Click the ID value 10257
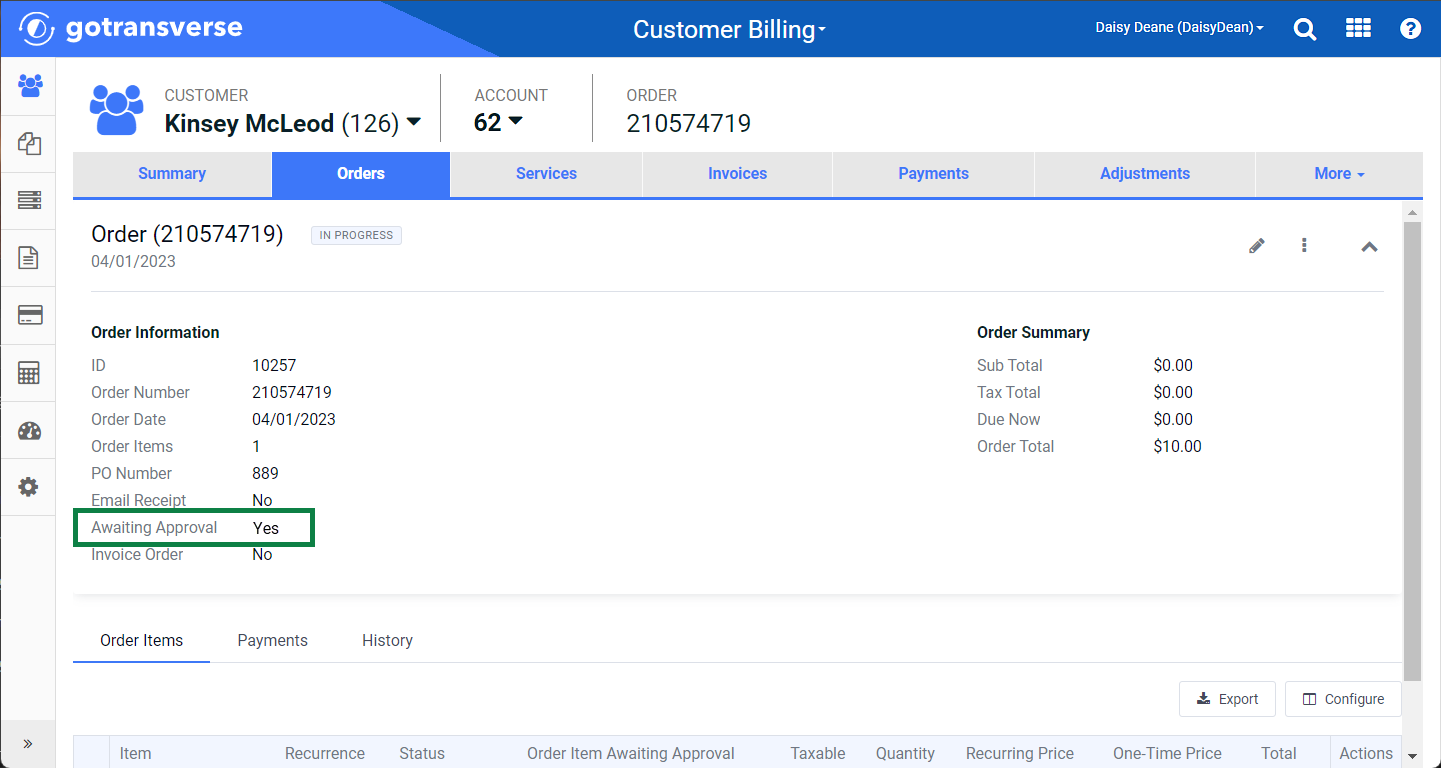The height and width of the screenshot is (768, 1441). coord(274,366)
